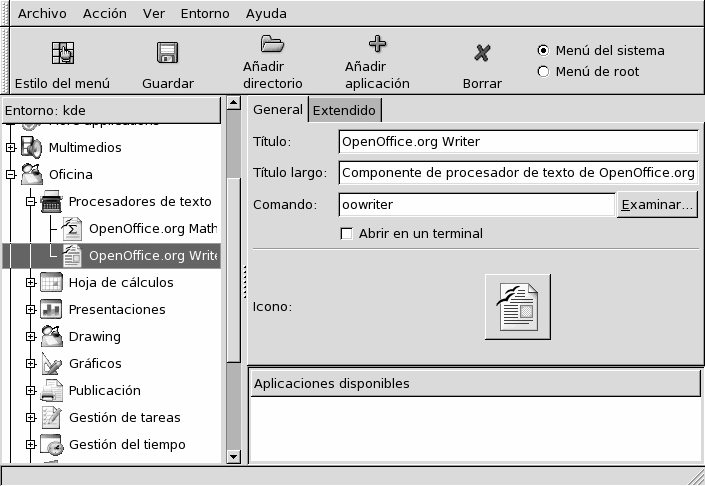Screen dimensions: 705x486
Task: Select the Multimedios tree label
Action: 85,147
